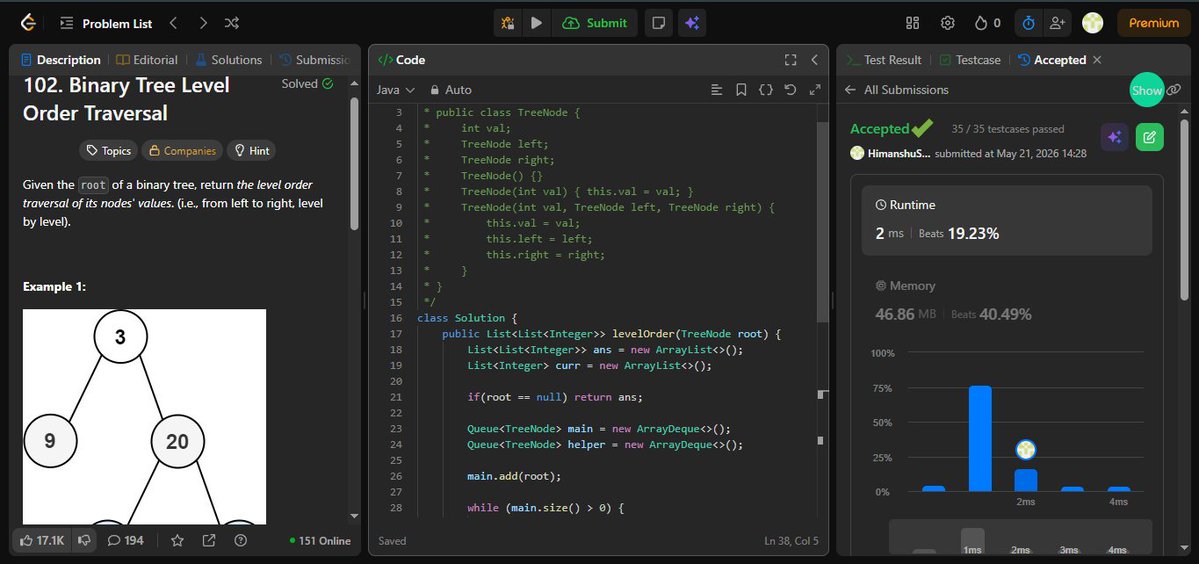The width and height of the screenshot is (1199, 564).
Task: Copy submission link icon
Action: pos(1174,90)
